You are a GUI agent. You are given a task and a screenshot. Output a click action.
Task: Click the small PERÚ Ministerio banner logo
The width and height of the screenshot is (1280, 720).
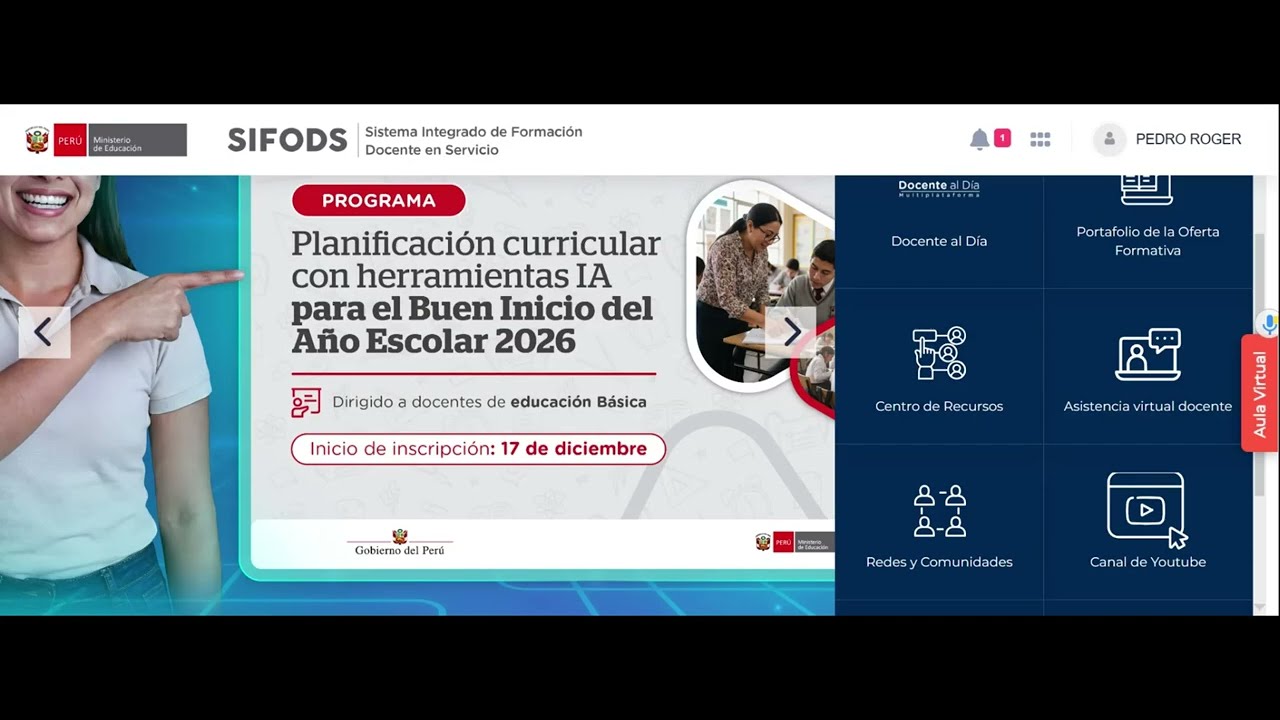[794, 542]
